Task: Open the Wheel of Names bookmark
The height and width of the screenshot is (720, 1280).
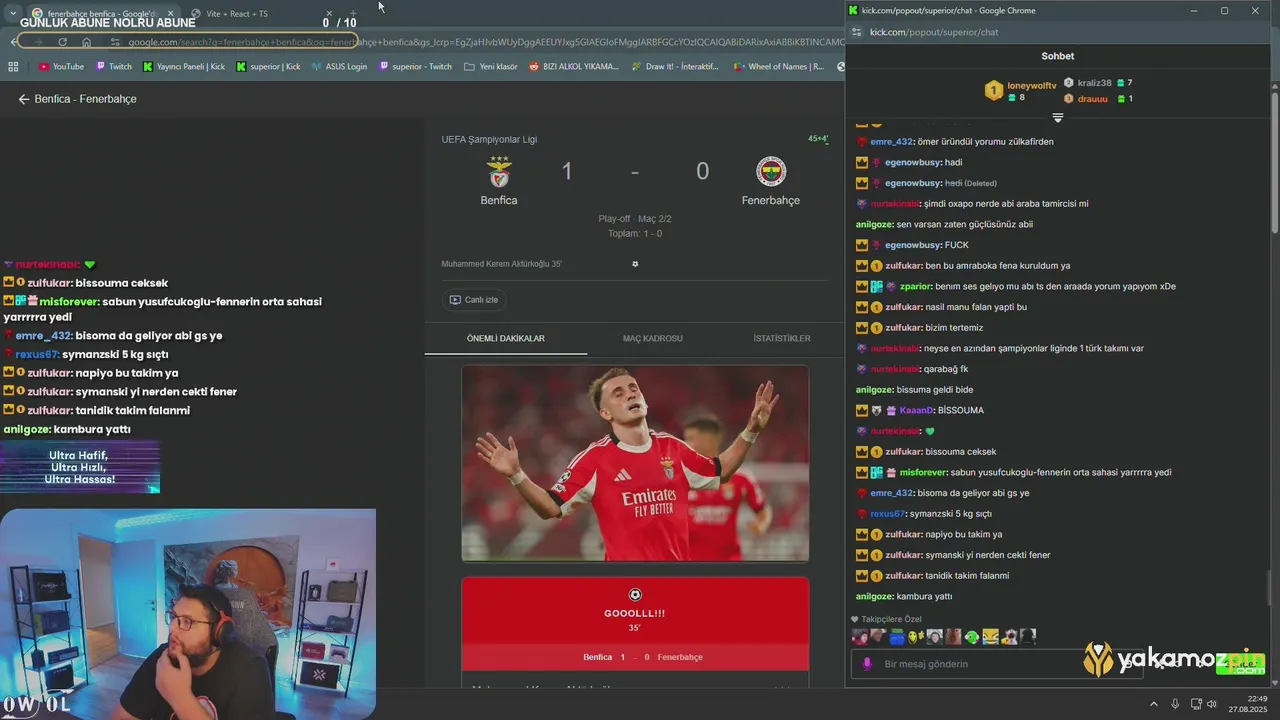Action: (778, 67)
